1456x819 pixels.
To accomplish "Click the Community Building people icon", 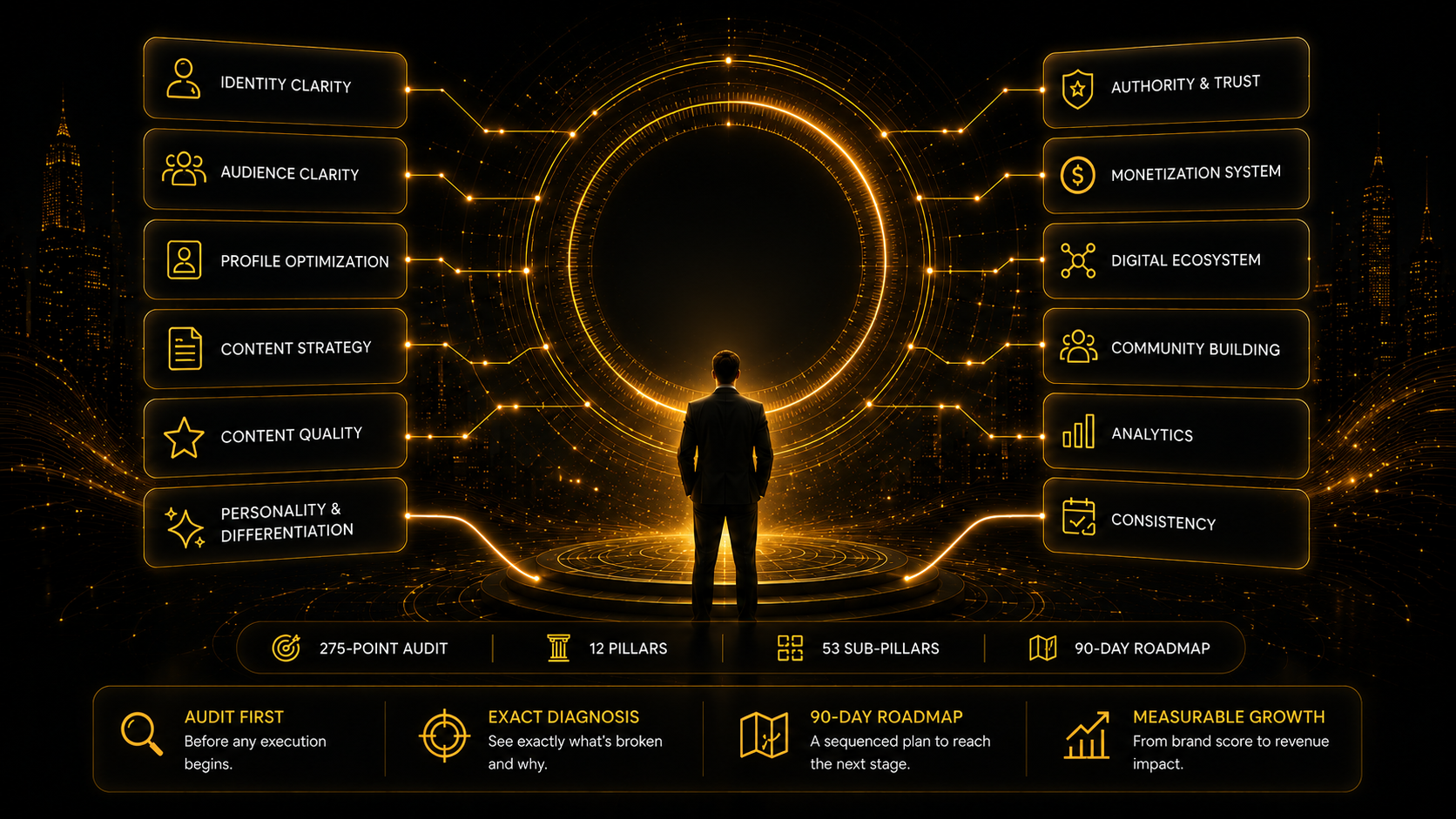I will point(1078,346).
